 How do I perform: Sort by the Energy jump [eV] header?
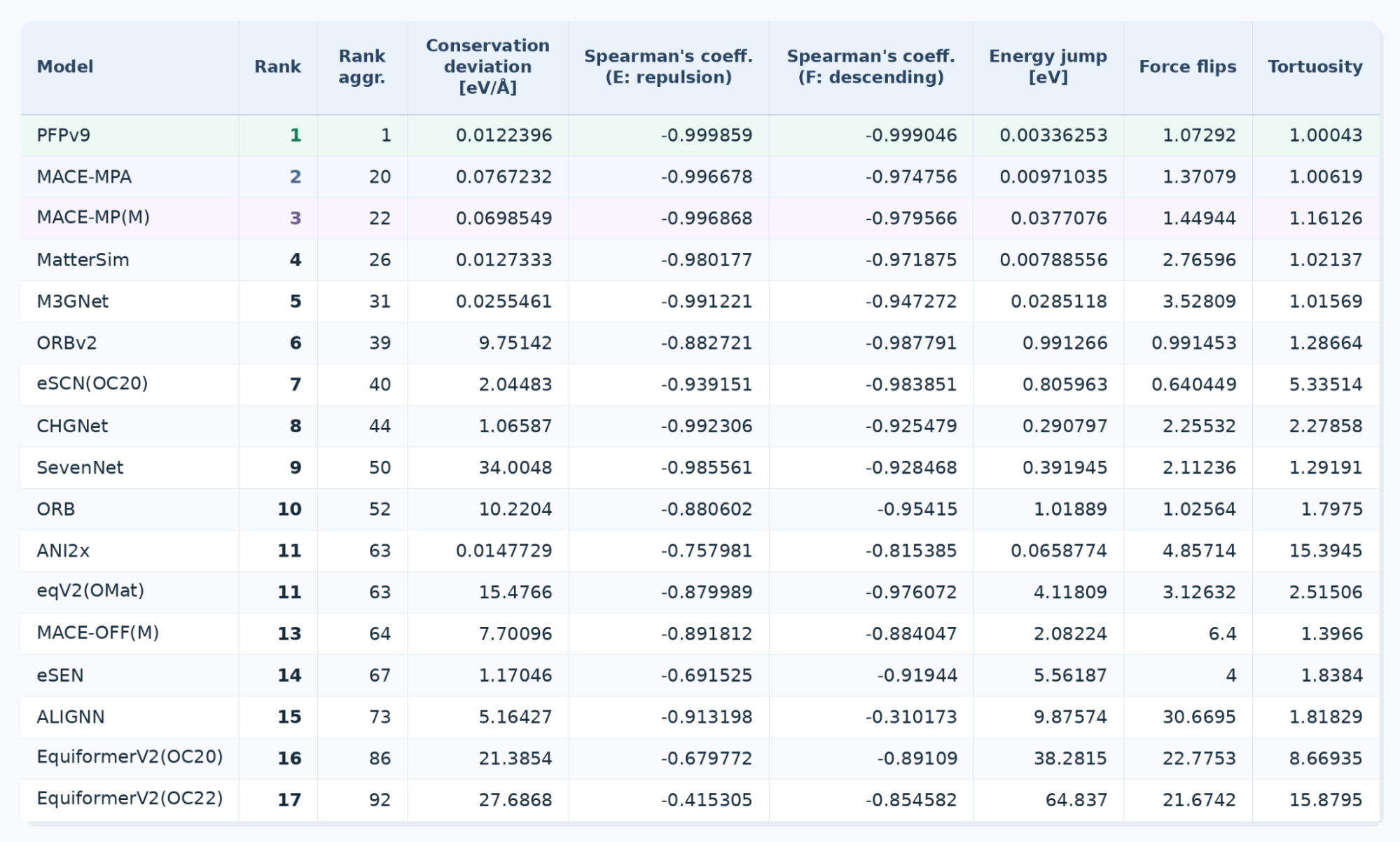[1048, 67]
